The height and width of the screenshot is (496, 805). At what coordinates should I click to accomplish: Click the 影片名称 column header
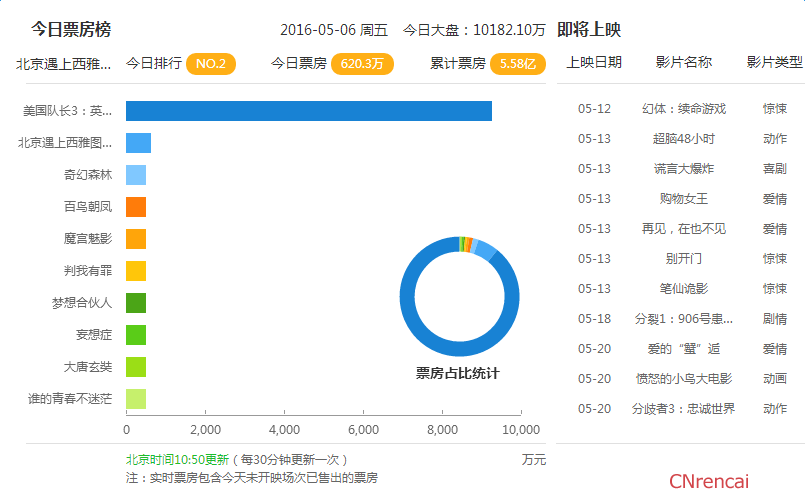click(x=684, y=62)
